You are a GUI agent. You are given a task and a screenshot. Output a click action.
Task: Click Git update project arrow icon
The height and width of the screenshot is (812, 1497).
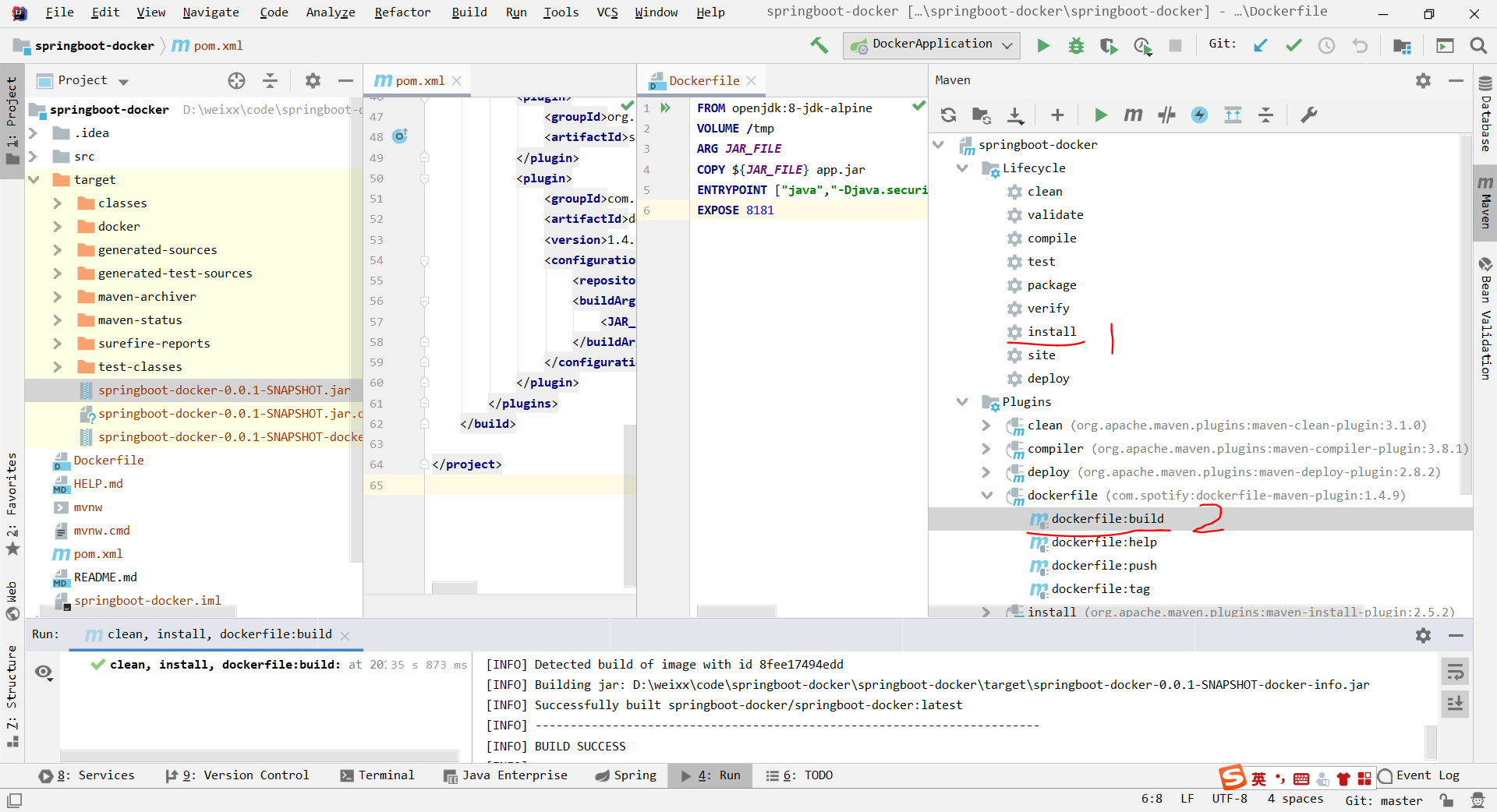[x=1261, y=45]
